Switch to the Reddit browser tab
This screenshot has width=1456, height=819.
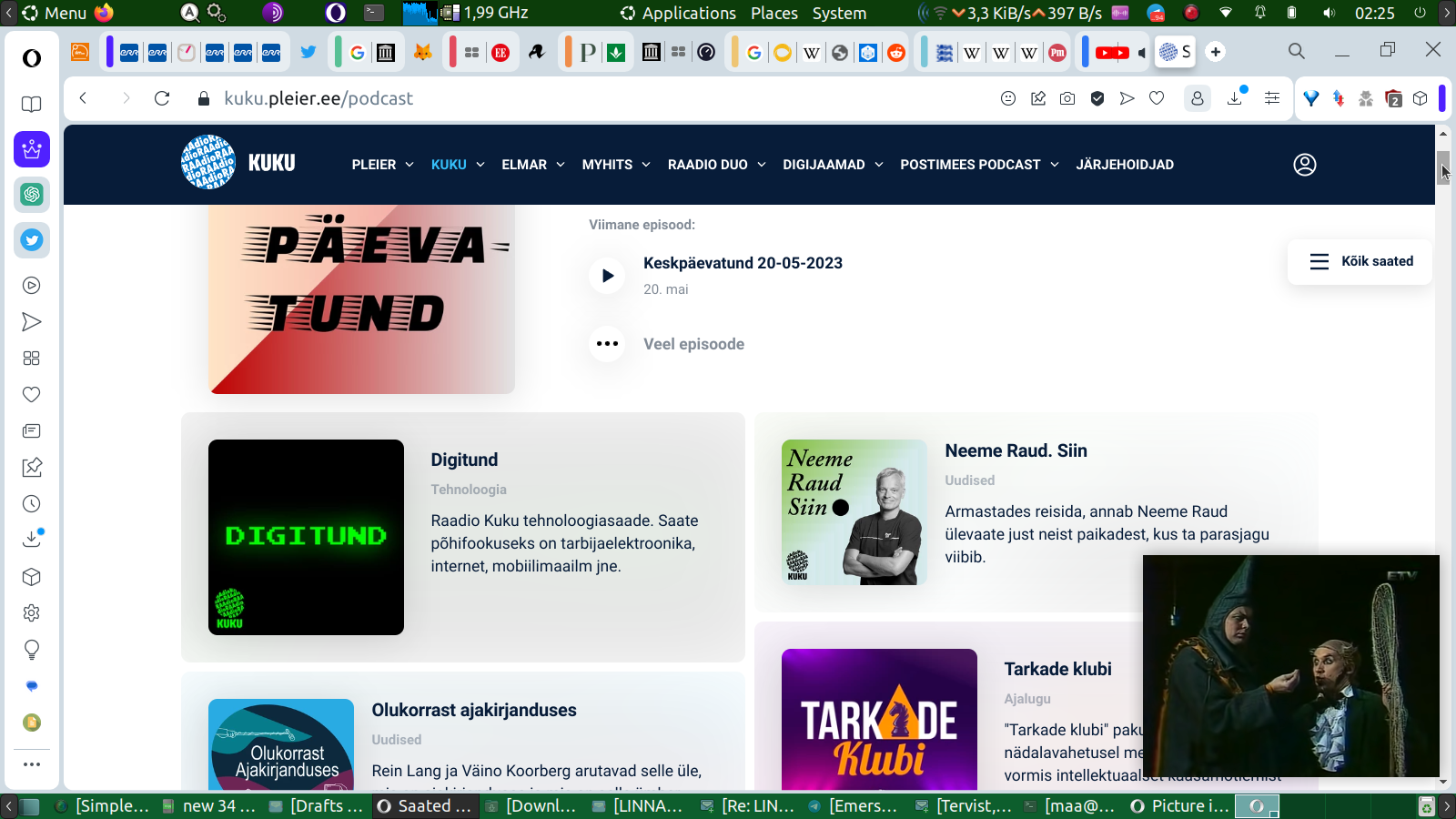tap(896, 52)
